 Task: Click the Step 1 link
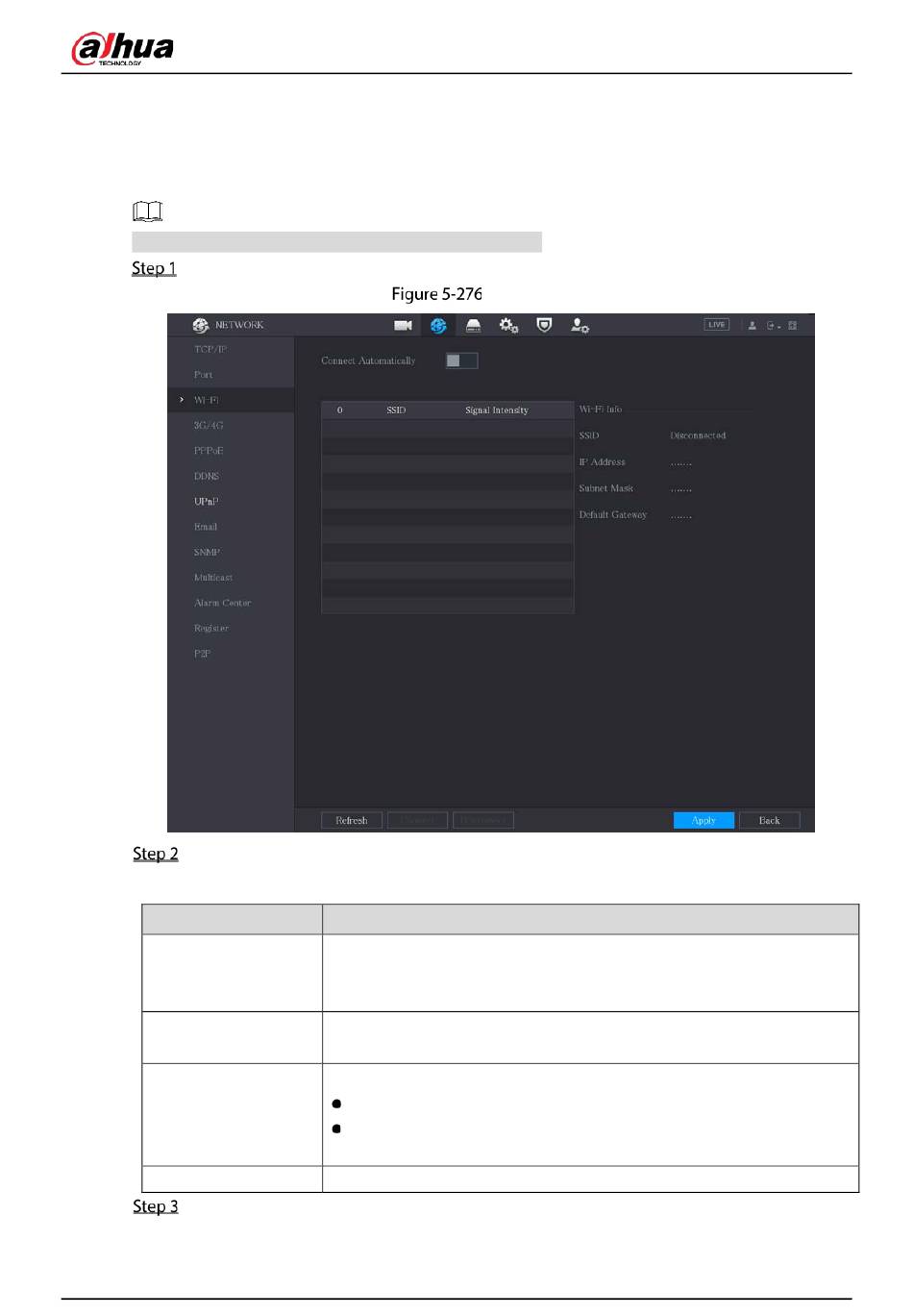pyautogui.click(x=154, y=268)
